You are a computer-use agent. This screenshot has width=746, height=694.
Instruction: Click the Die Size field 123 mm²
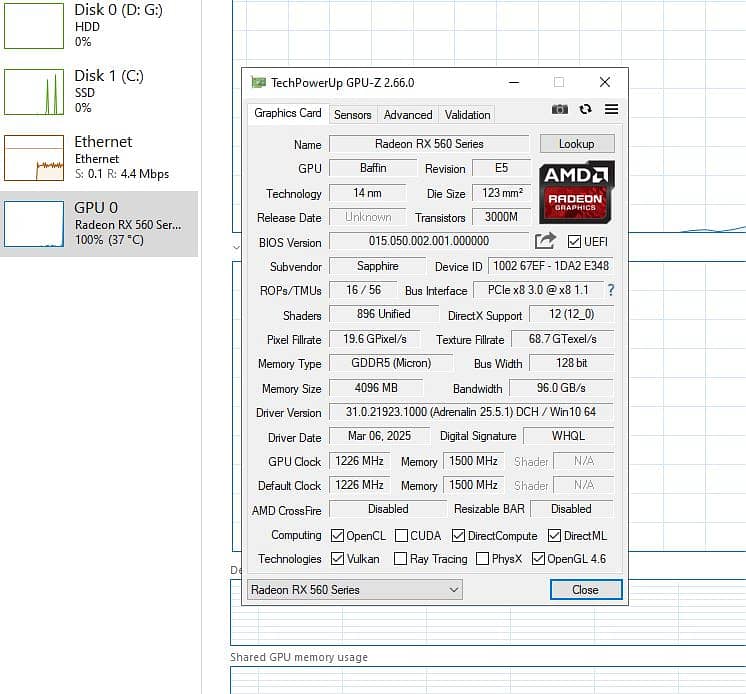pyautogui.click(x=501, y=193)
